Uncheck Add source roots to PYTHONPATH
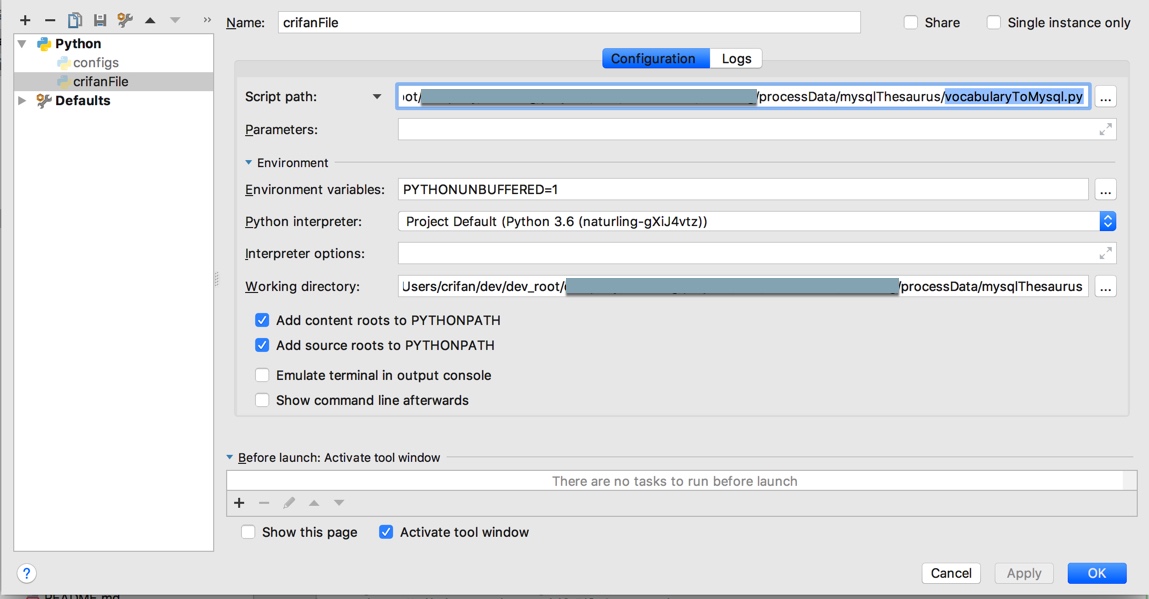The height and width of the screenshot is (599, 1149). 262,345
